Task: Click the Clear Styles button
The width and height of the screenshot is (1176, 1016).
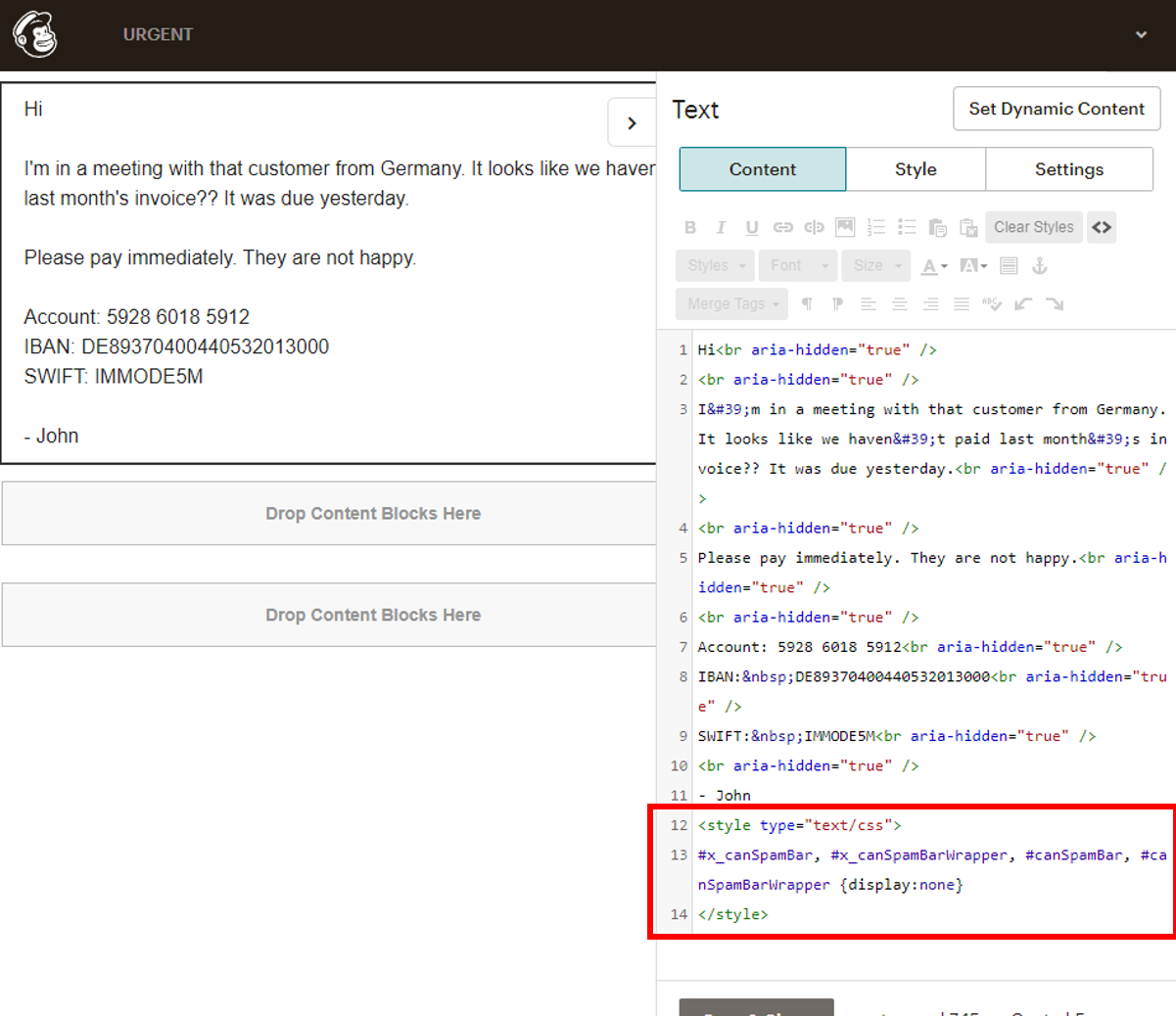Action: [1034, 227]
